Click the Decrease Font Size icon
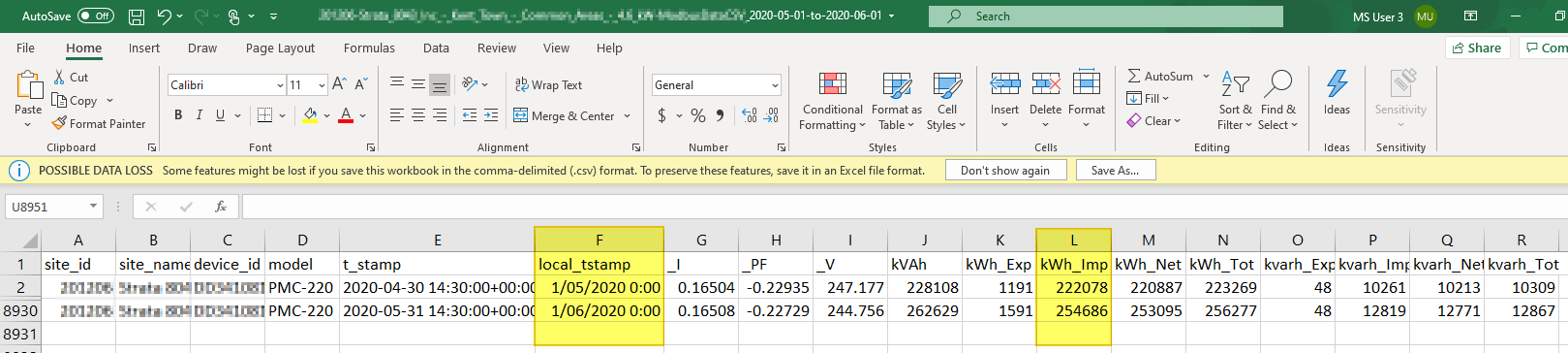Image resolution: width=1568 pixels, height=353 pixels. pos(361,85)
